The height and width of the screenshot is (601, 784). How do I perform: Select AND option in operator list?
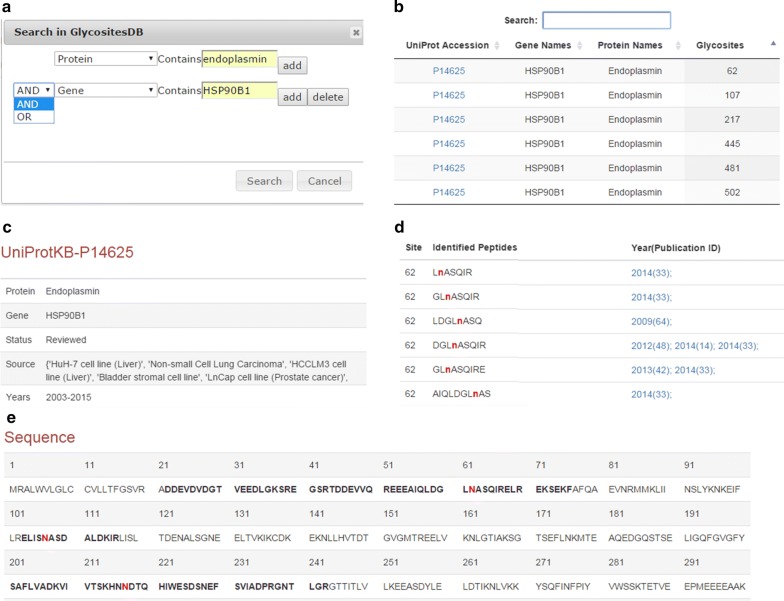click(x=34, y=104)
